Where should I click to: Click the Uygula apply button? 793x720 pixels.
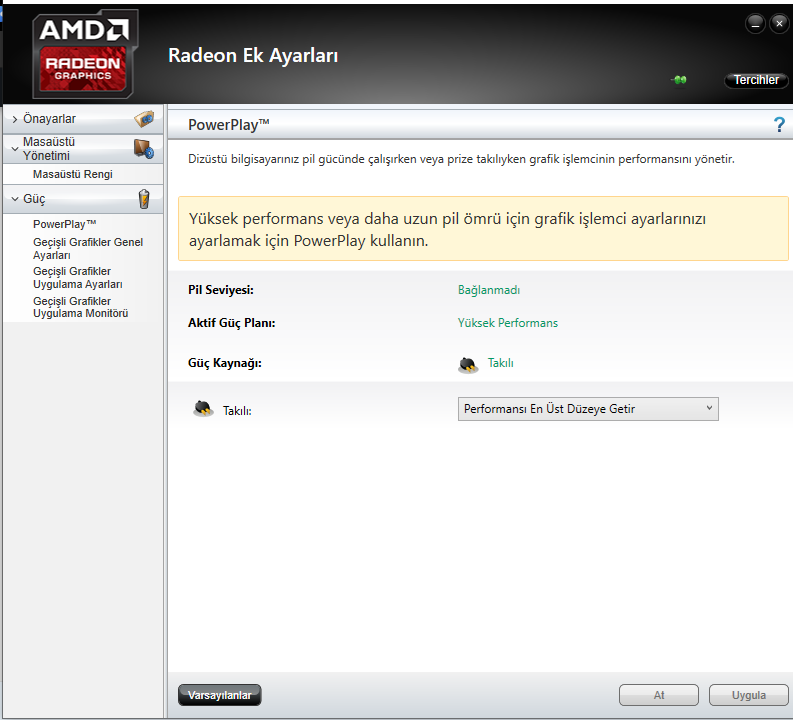pos(748,695)
